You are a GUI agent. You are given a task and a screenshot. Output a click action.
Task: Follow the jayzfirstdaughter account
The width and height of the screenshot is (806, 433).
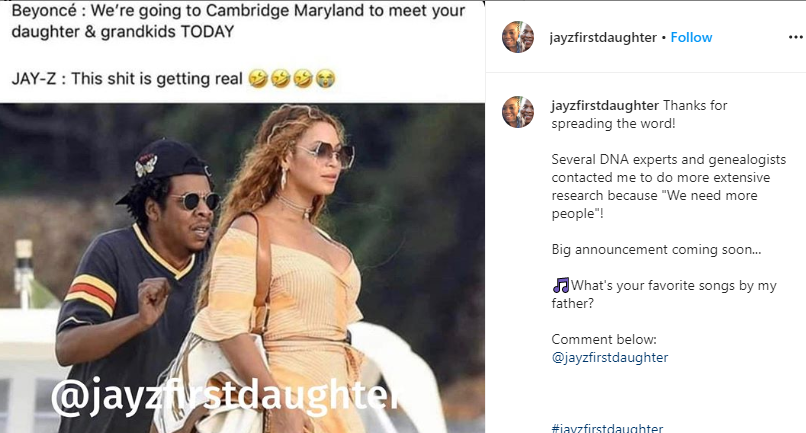691,37
